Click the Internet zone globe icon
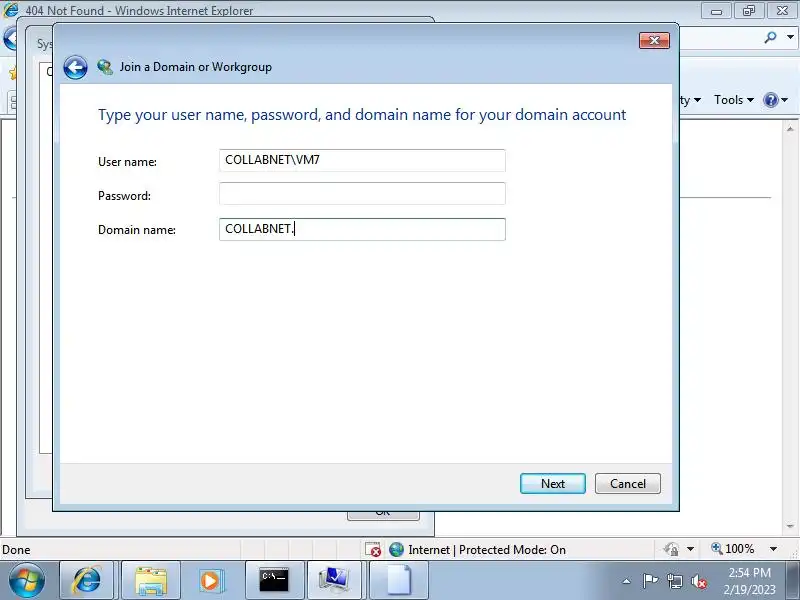The image size is (800, 600). click(x=396, y=549)
